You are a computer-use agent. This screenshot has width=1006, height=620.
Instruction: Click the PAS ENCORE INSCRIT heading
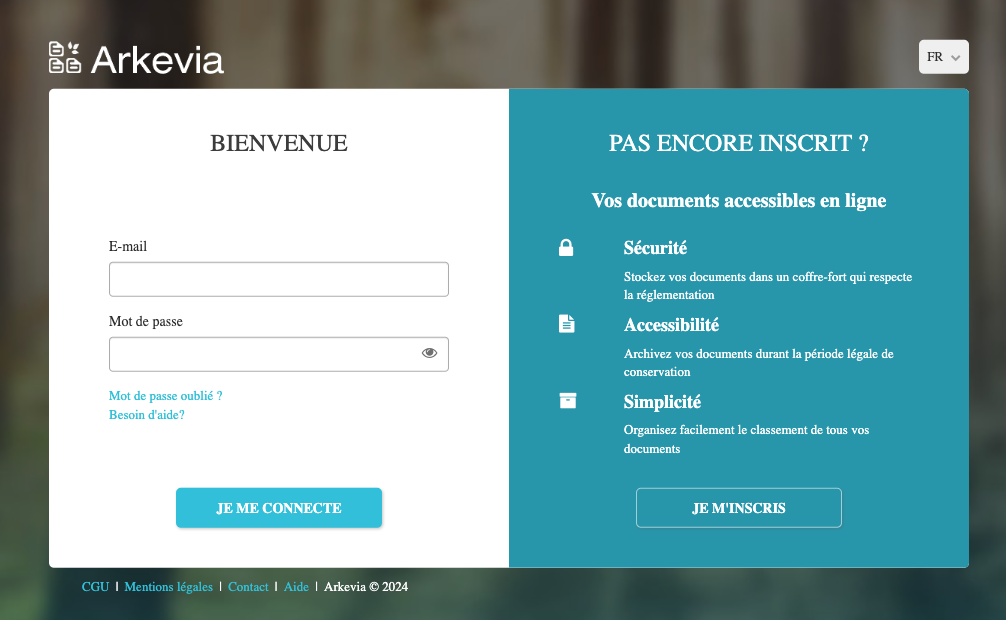[739, 143]
